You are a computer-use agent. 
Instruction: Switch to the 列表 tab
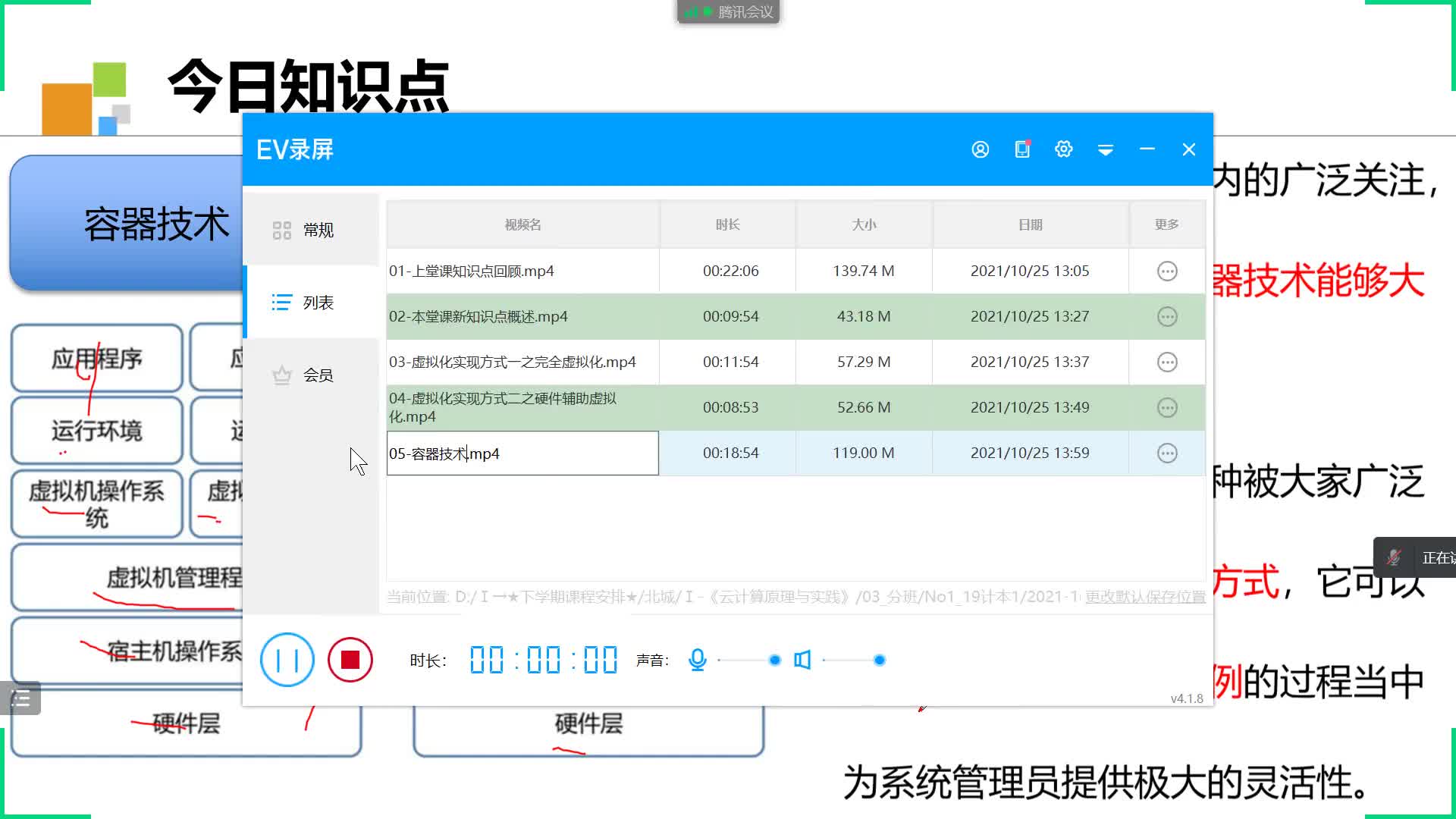(311, 303)
